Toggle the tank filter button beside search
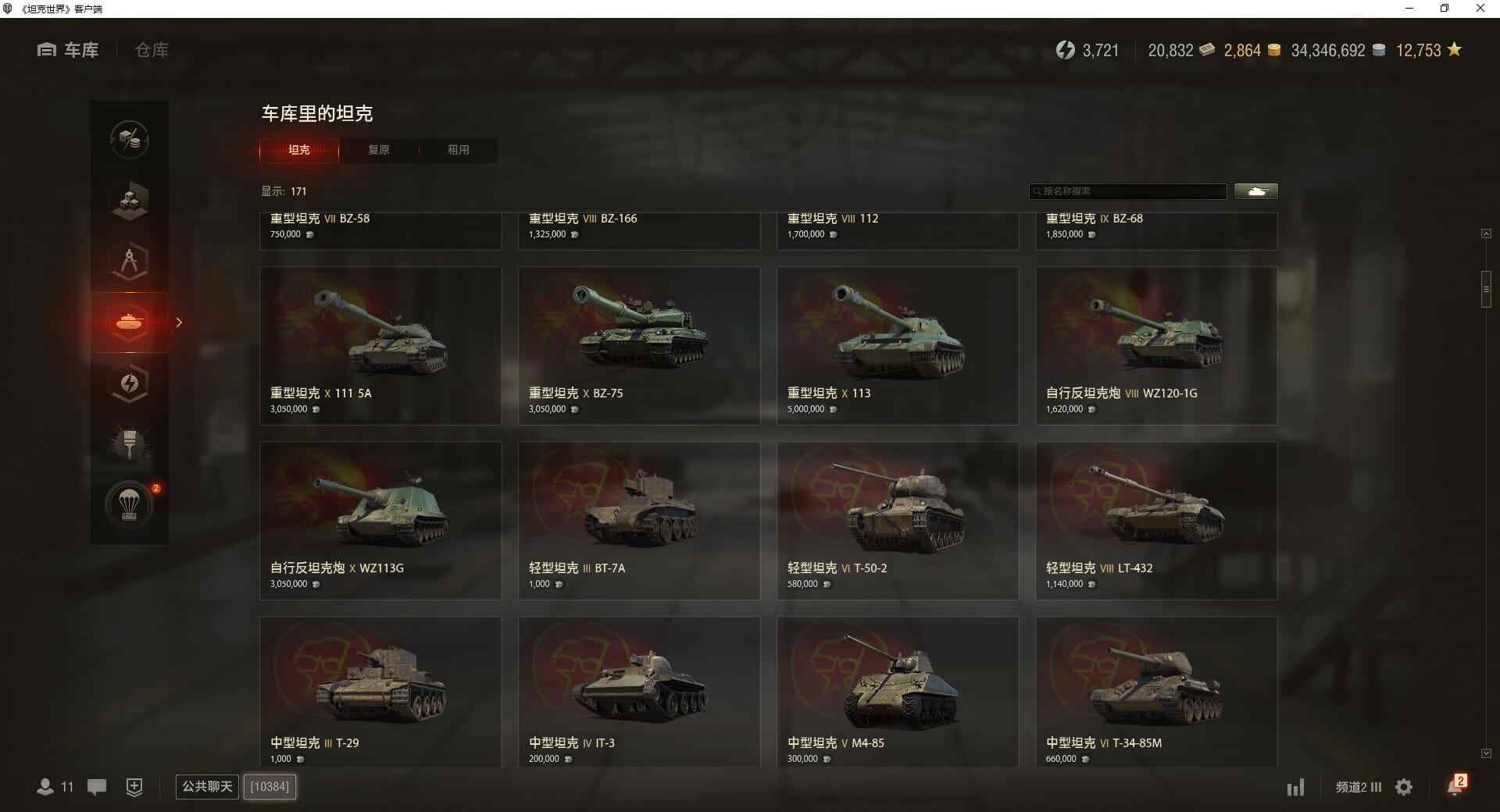1500x812 pixels. [x=1256, y=191]
